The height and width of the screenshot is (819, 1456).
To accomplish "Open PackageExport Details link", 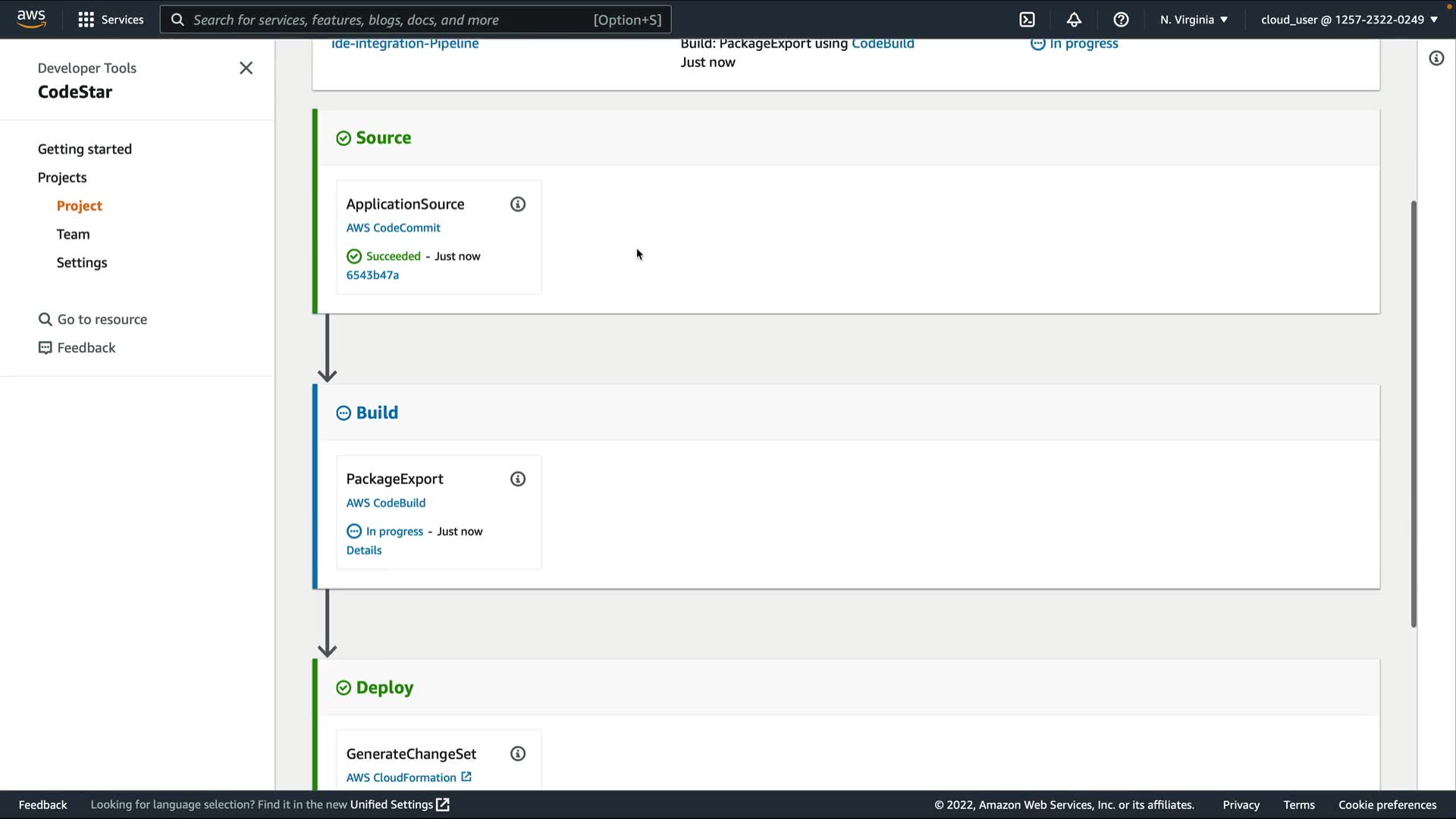I will click(364, 551).
